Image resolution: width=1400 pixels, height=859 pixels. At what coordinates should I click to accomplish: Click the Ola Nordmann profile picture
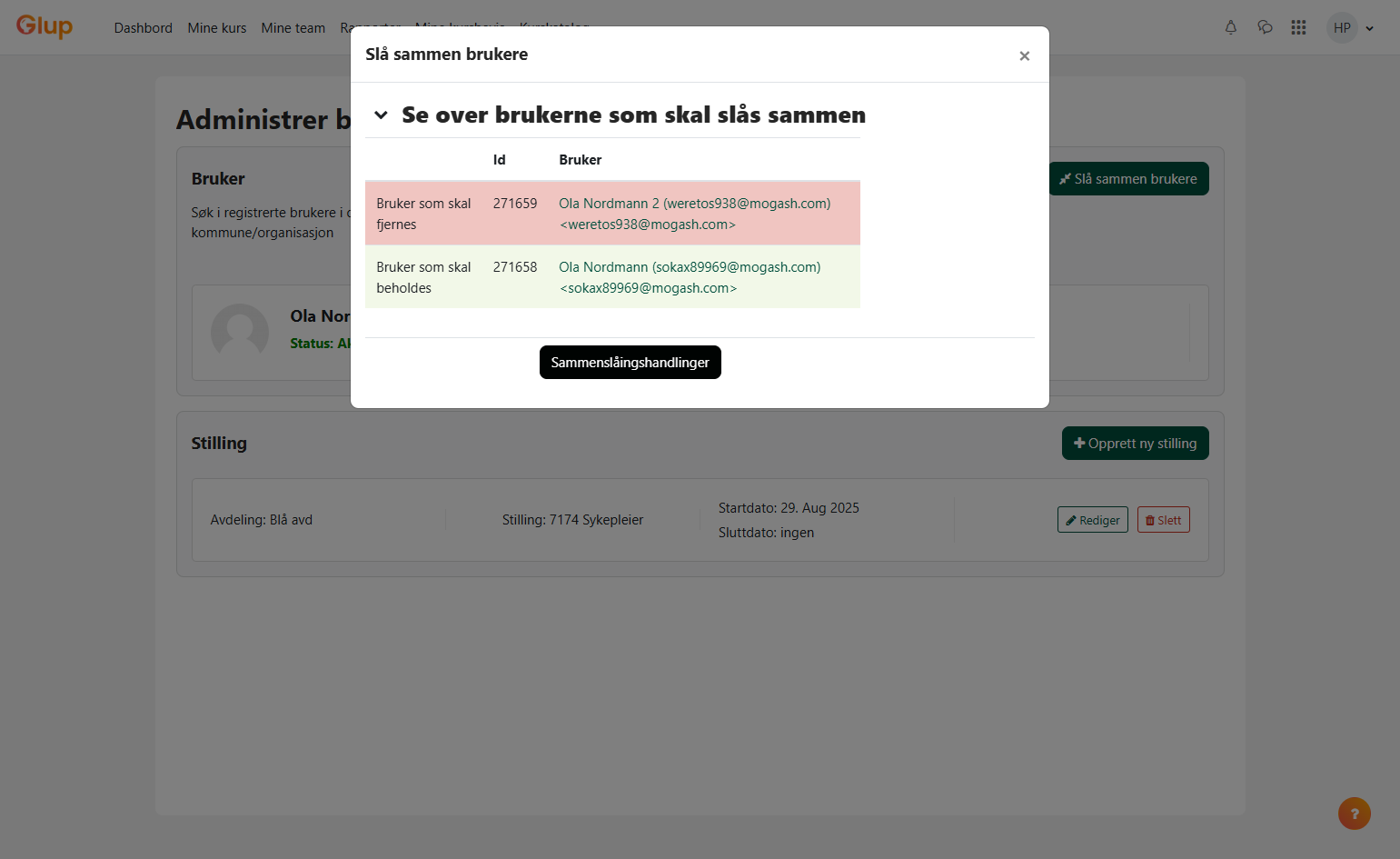pyautogui.click(x=240, y=333)
